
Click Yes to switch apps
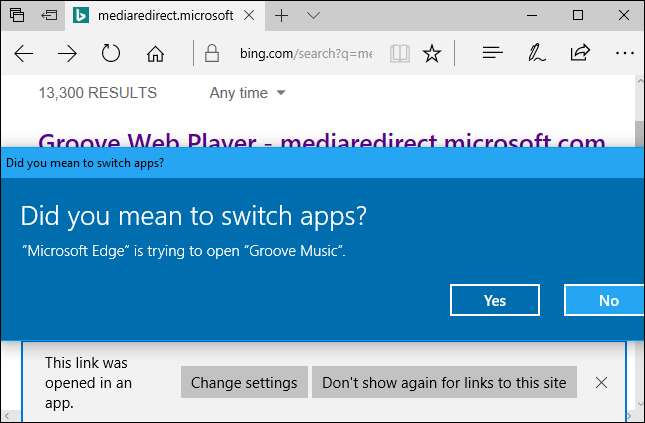pos(495,300)
